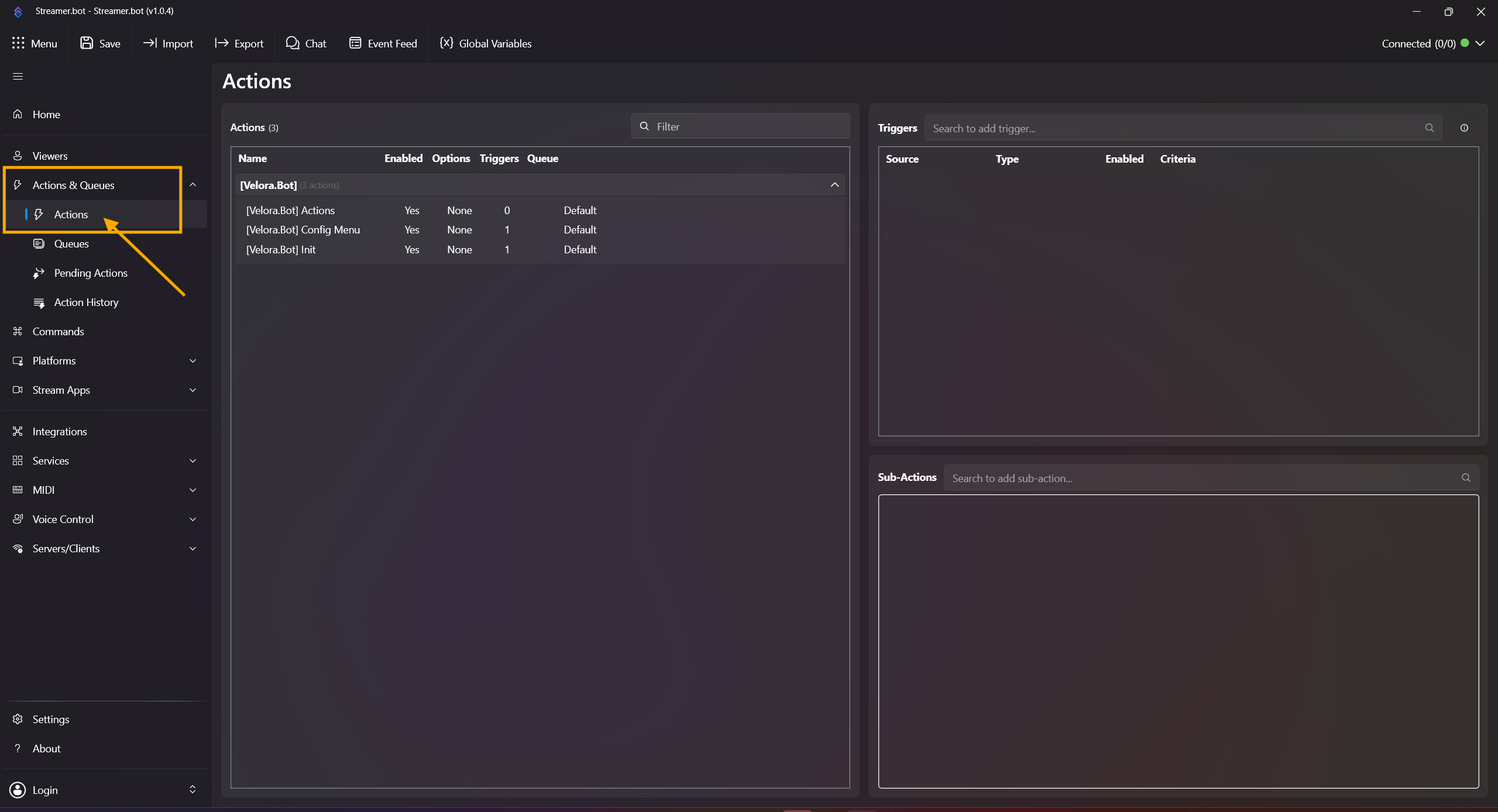The width and height of the screenshot is (1498, 812).
Task: Collapse the [Velora.Bot] action group
Action: tap(834, 185)
